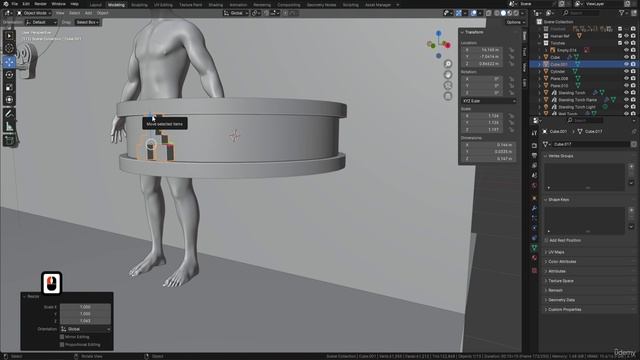Lock the X location padlock

pos(511,50)
